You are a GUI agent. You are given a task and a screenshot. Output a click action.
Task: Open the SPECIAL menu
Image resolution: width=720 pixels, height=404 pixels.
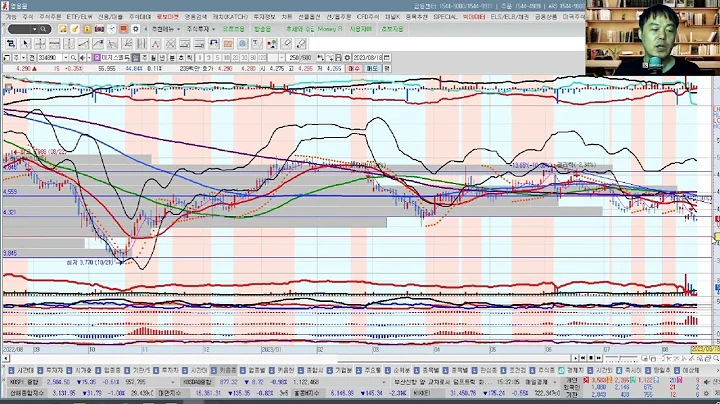[445, 17]
